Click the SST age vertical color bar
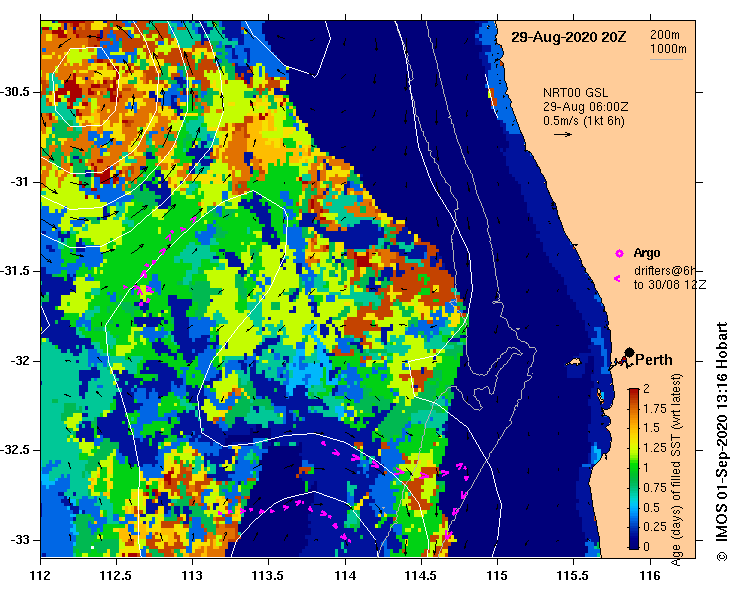This screenshot has height=592, width=739. tap(634, 469)
